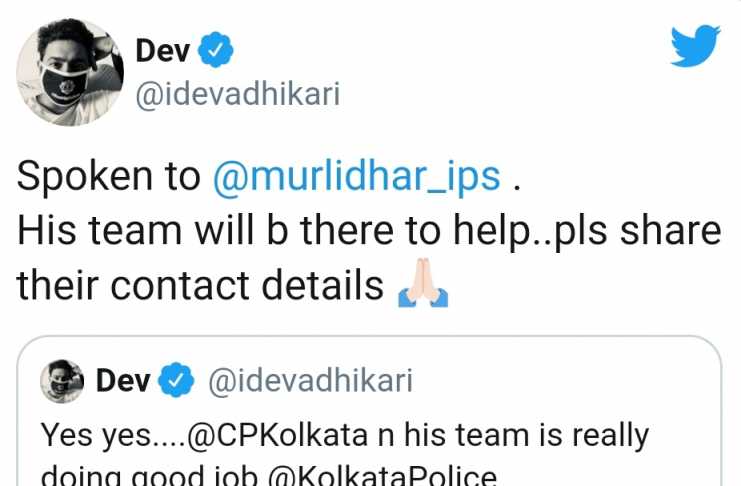Open the bold Dev name in tweet header
The image size is (741, 486).
coord(163,51)
